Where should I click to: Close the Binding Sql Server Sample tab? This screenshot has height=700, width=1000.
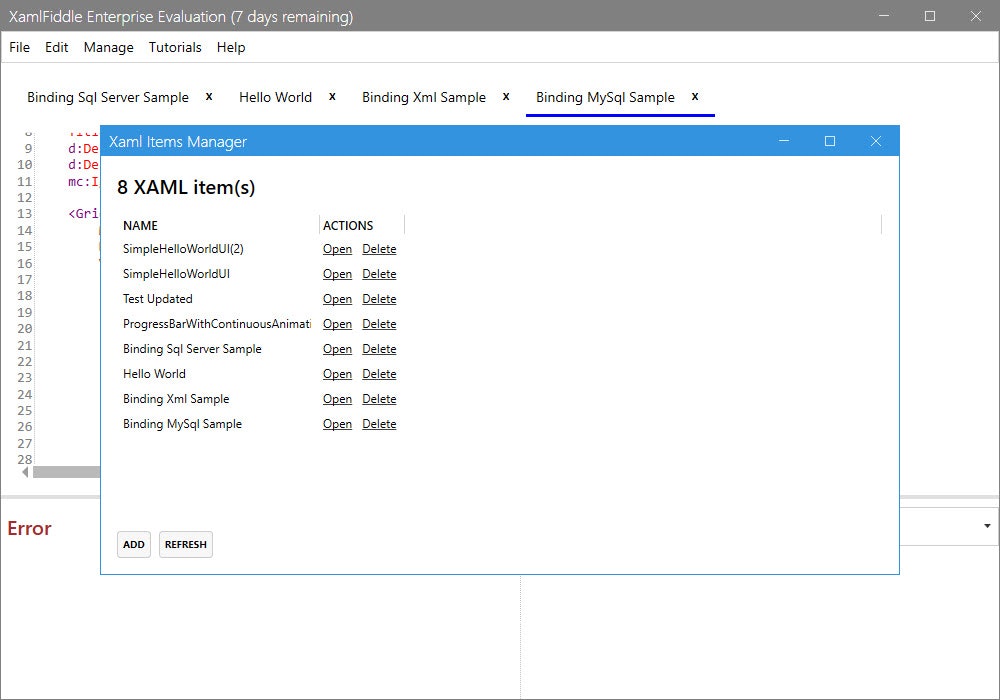pos(209,97)
